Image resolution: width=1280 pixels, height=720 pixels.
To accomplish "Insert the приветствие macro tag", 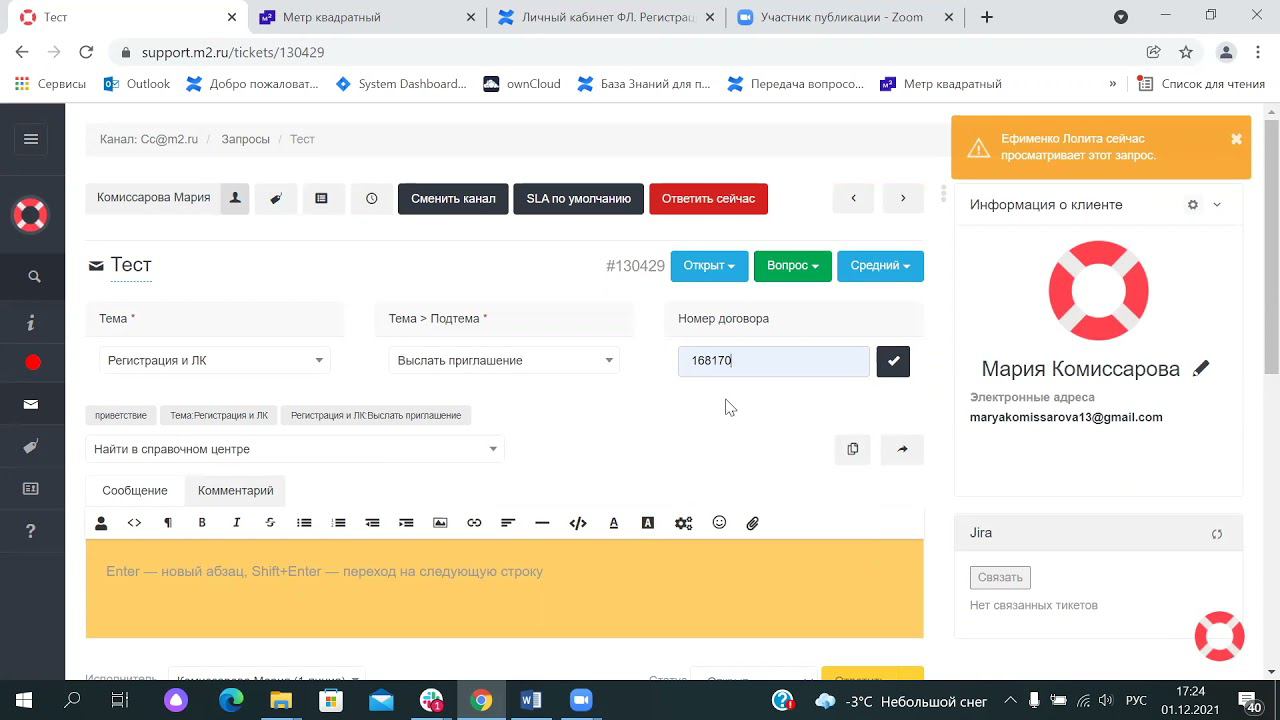I will click(121, 415).
